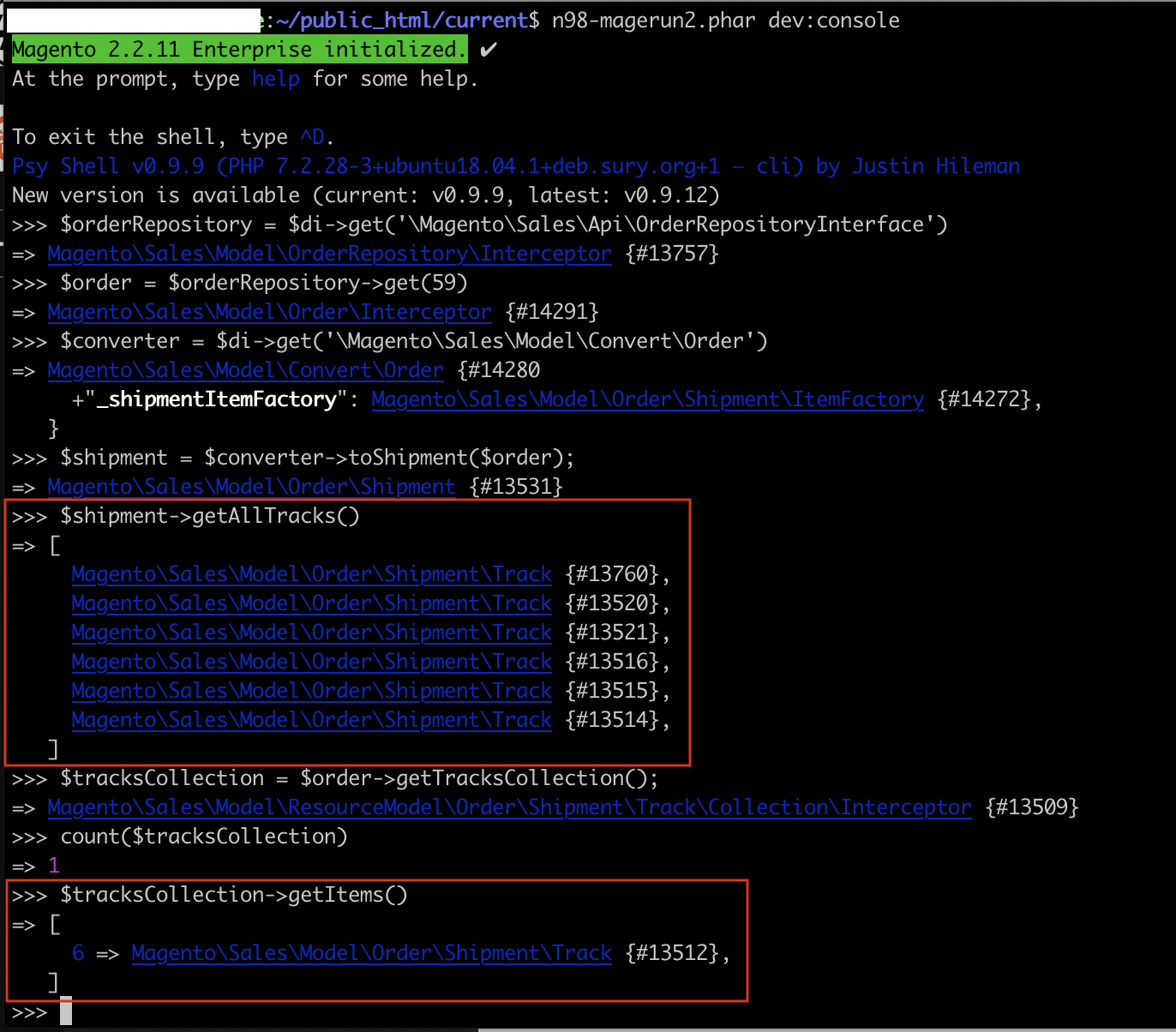Click the '$shipment = $converter->toShipment($order);' line
Image resolution: width=1176 pixels, height=1032 pixels.
tap(317, 458)
